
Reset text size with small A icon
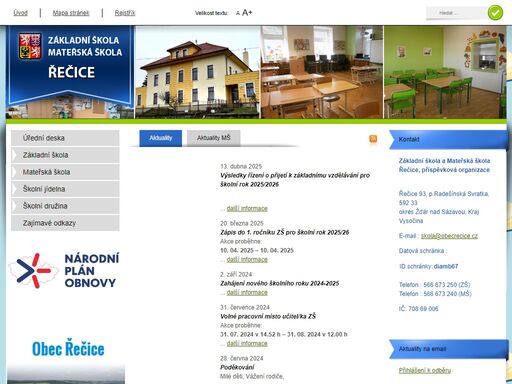[x=238, y=13]
